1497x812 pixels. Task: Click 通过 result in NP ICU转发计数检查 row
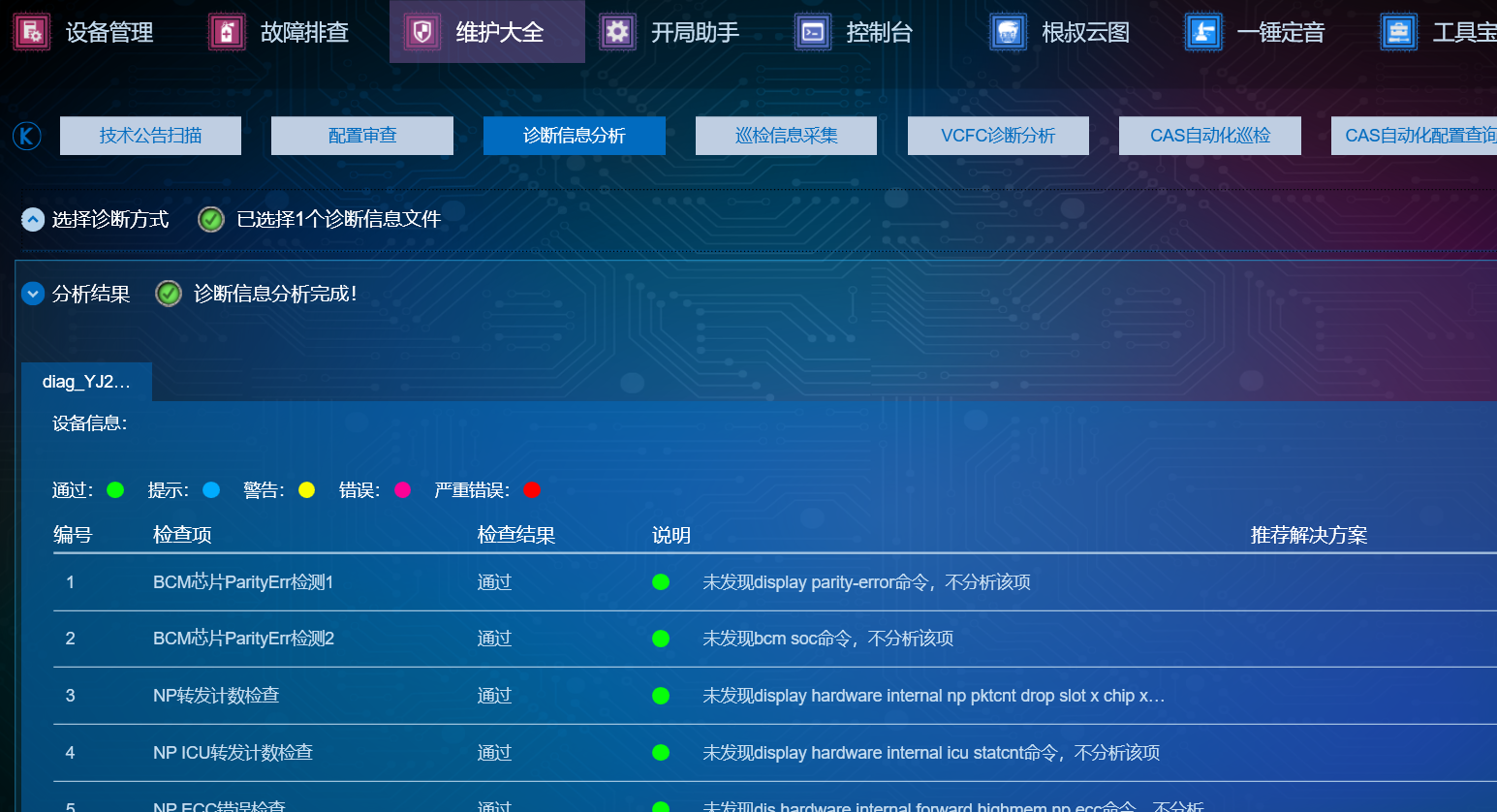pos(494,753)
